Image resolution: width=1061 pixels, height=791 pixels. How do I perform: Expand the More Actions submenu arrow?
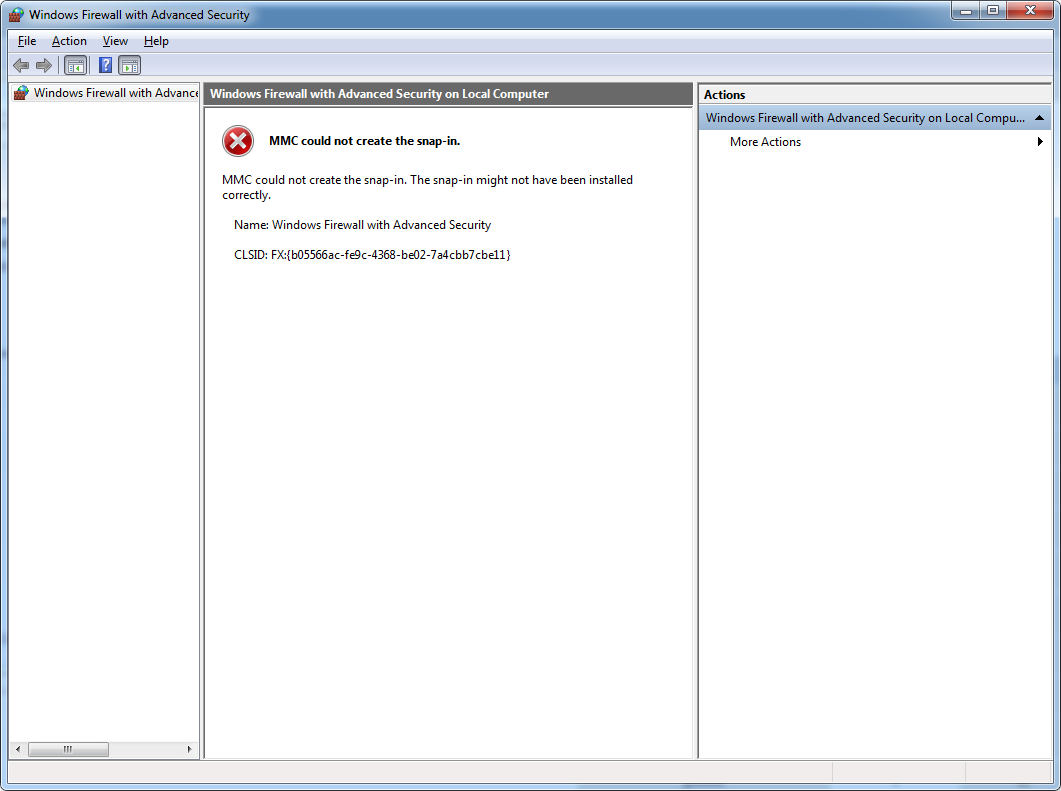point(1040,141)
